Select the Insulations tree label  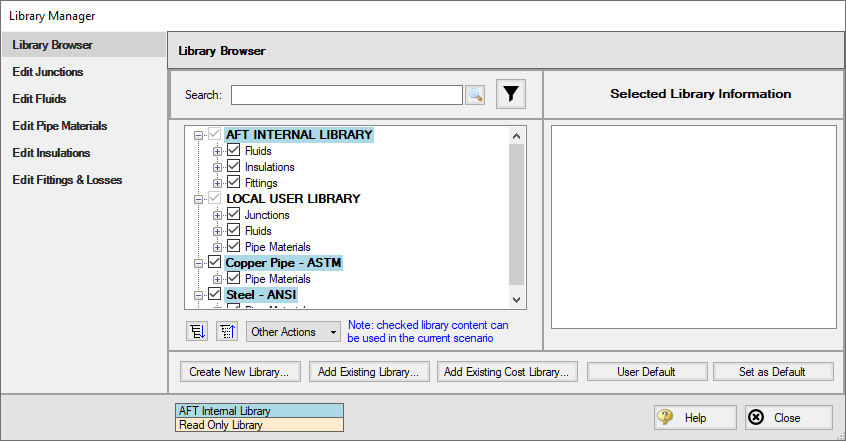click(269, 167)
